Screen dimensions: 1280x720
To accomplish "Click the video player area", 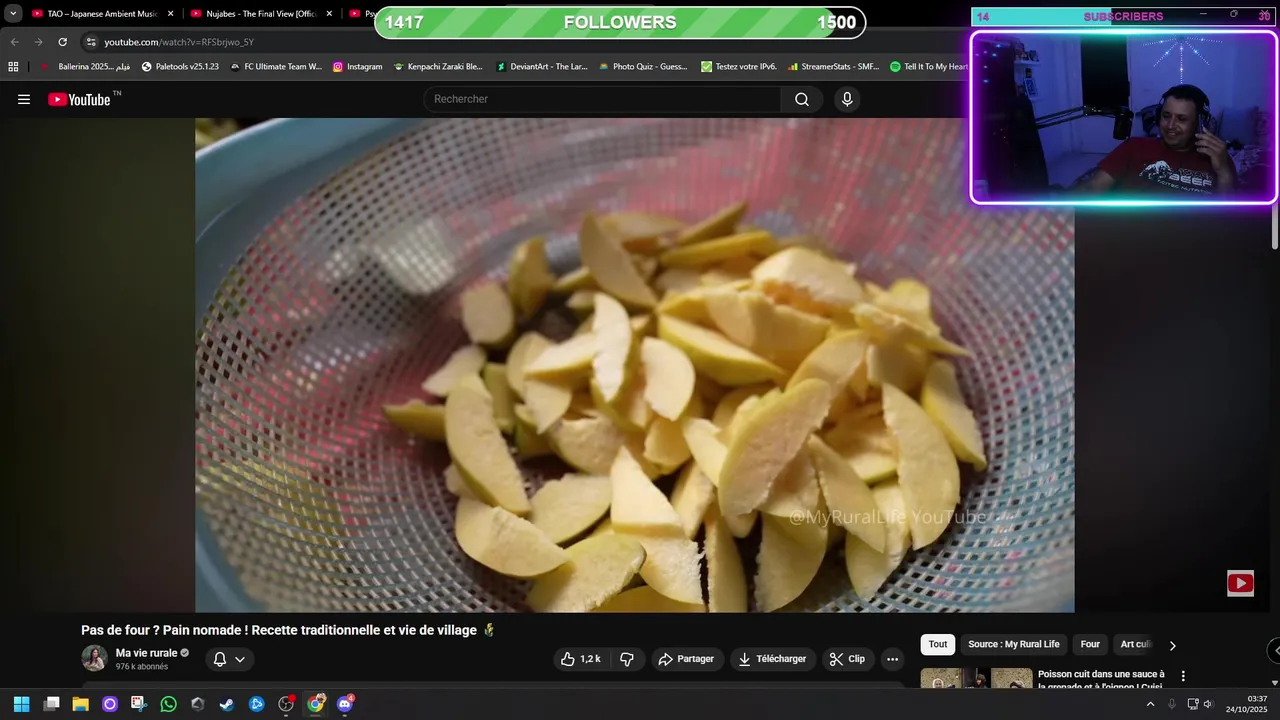I will [x=634, y=365].
